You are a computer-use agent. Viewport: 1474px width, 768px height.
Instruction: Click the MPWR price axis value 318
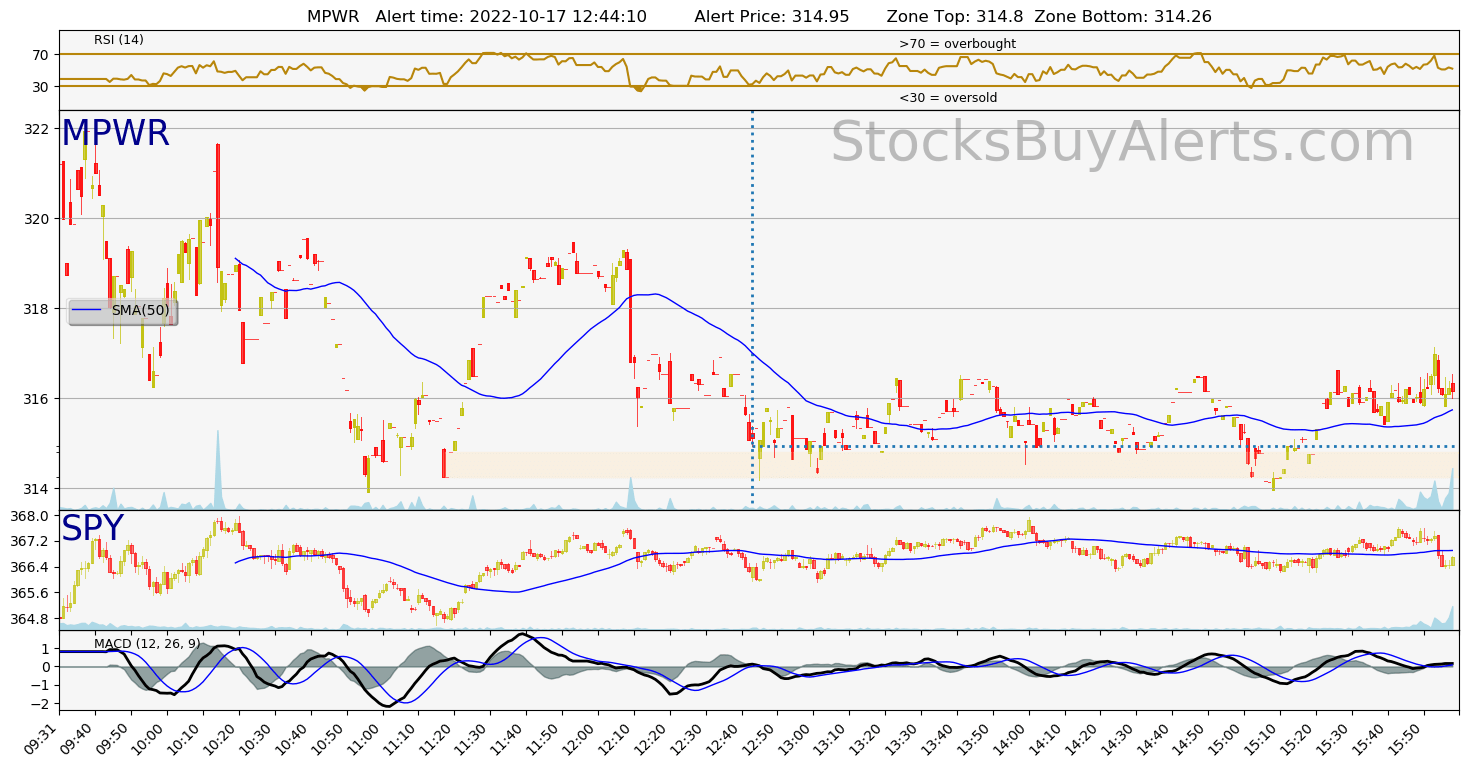(36, 309)
